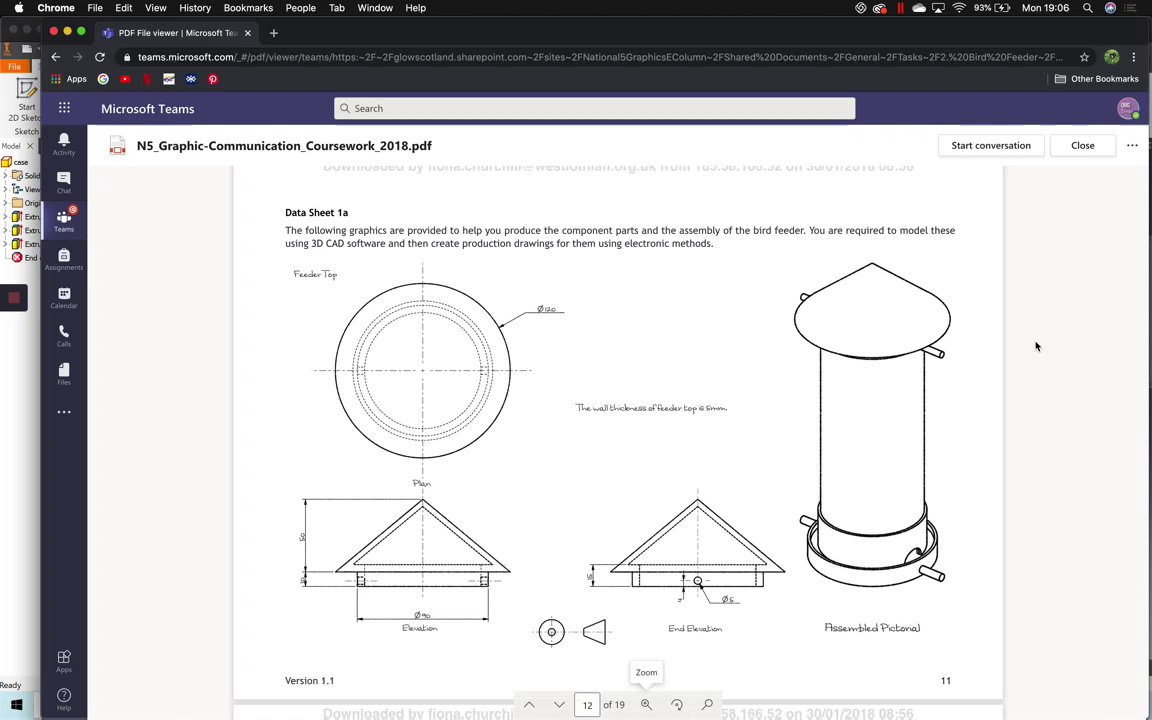Go to previous PDF page
This screenshot has width=1152, height=720.
[529, 705]
